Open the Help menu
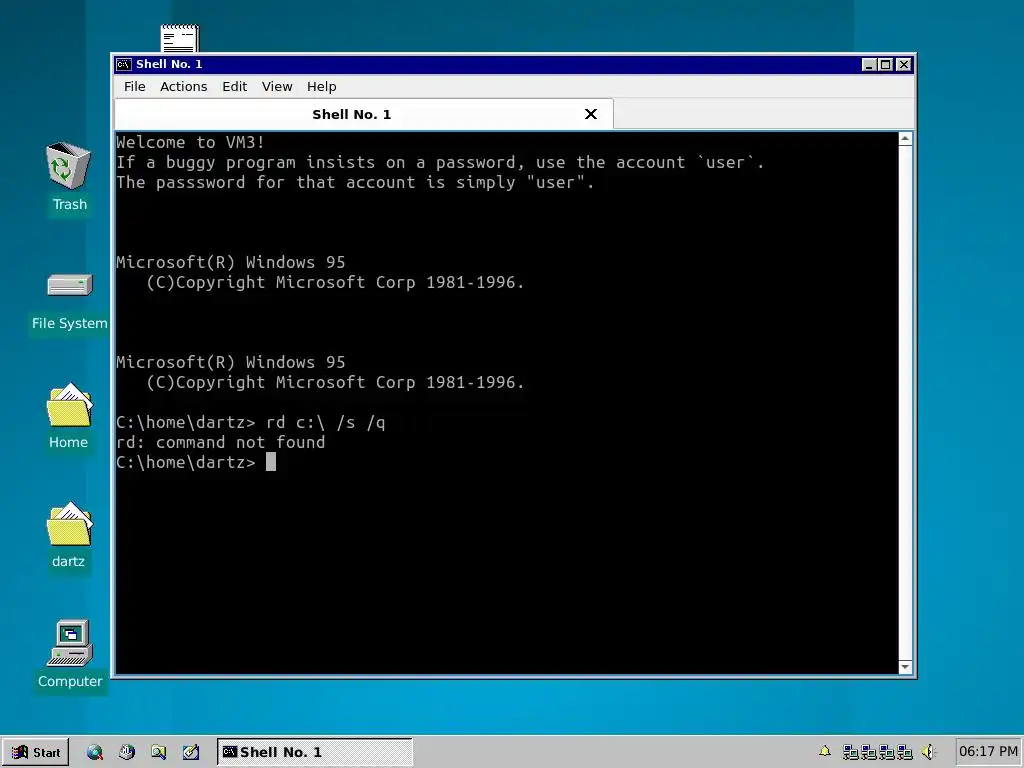 321,86
